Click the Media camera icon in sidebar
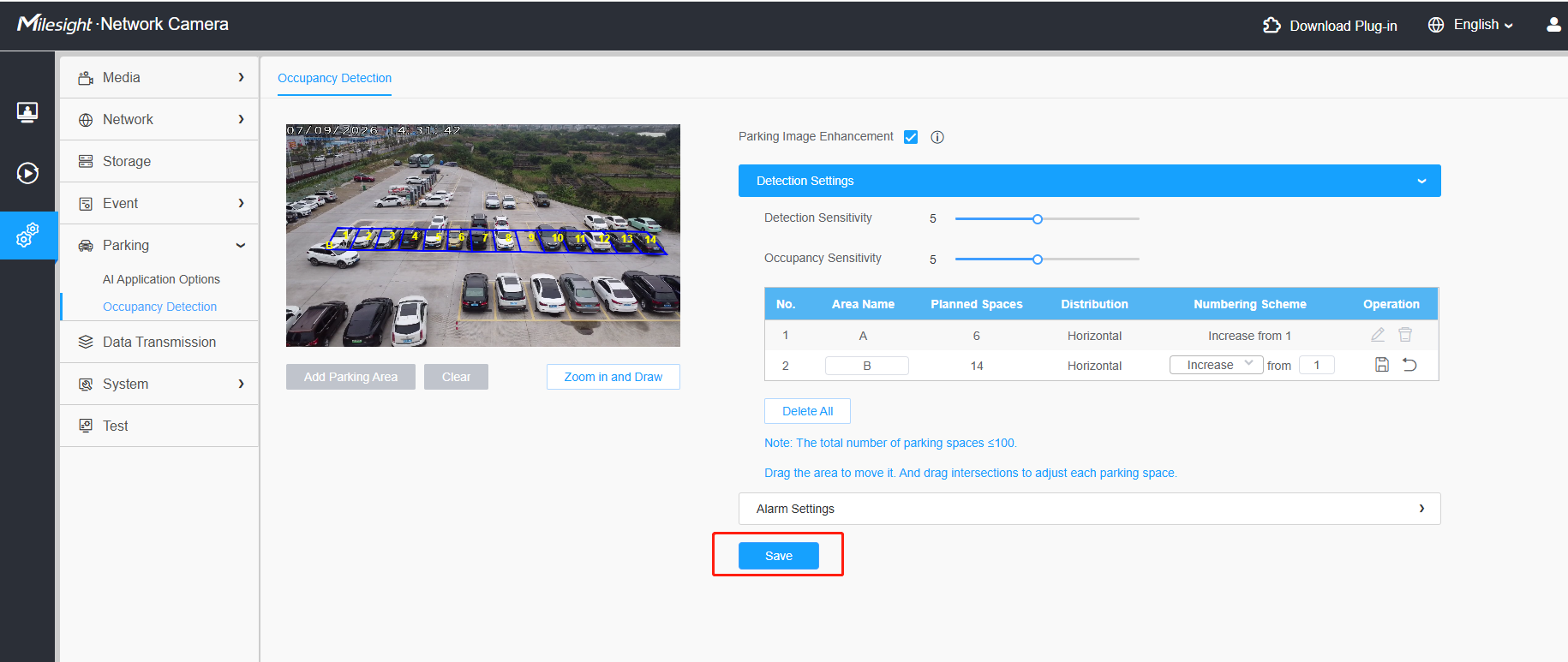 point(86,78)
